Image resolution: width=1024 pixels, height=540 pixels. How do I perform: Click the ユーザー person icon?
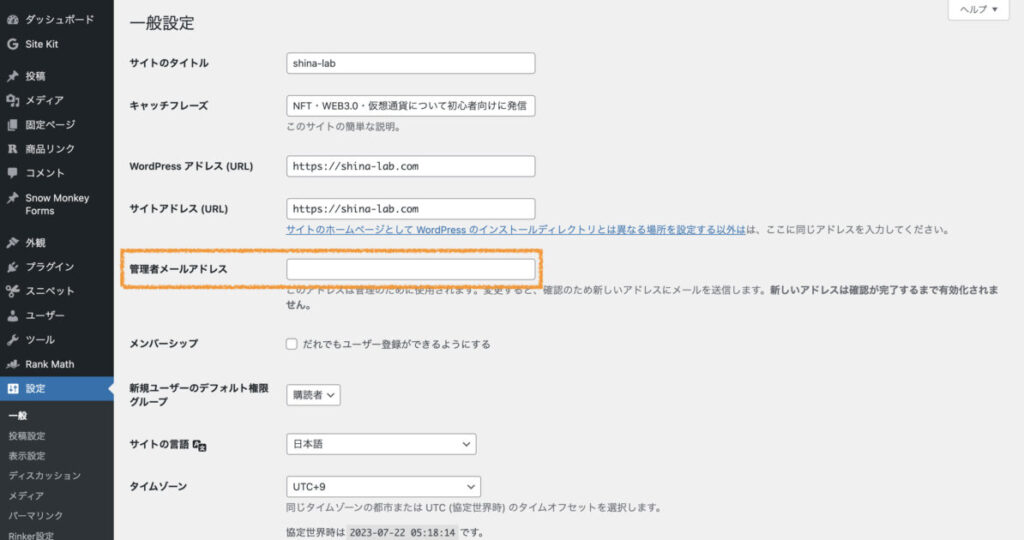[12, 316]
